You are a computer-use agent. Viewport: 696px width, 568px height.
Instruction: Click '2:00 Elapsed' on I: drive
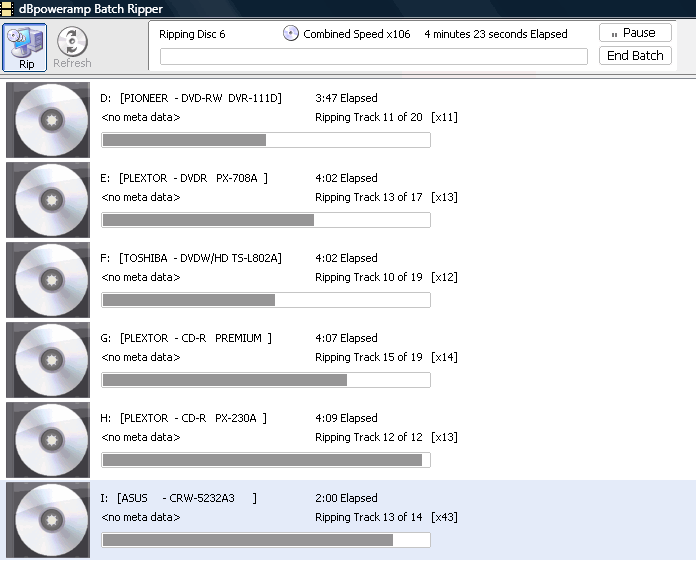pyautogui.click(x=346, y=498)
